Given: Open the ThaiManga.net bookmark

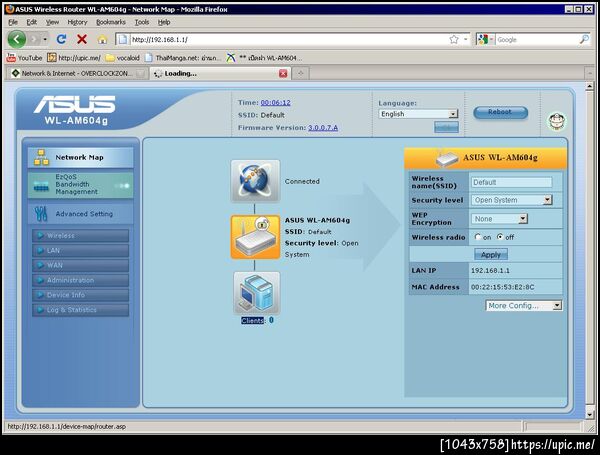Looking at the screenshot, I should [183, 58].
